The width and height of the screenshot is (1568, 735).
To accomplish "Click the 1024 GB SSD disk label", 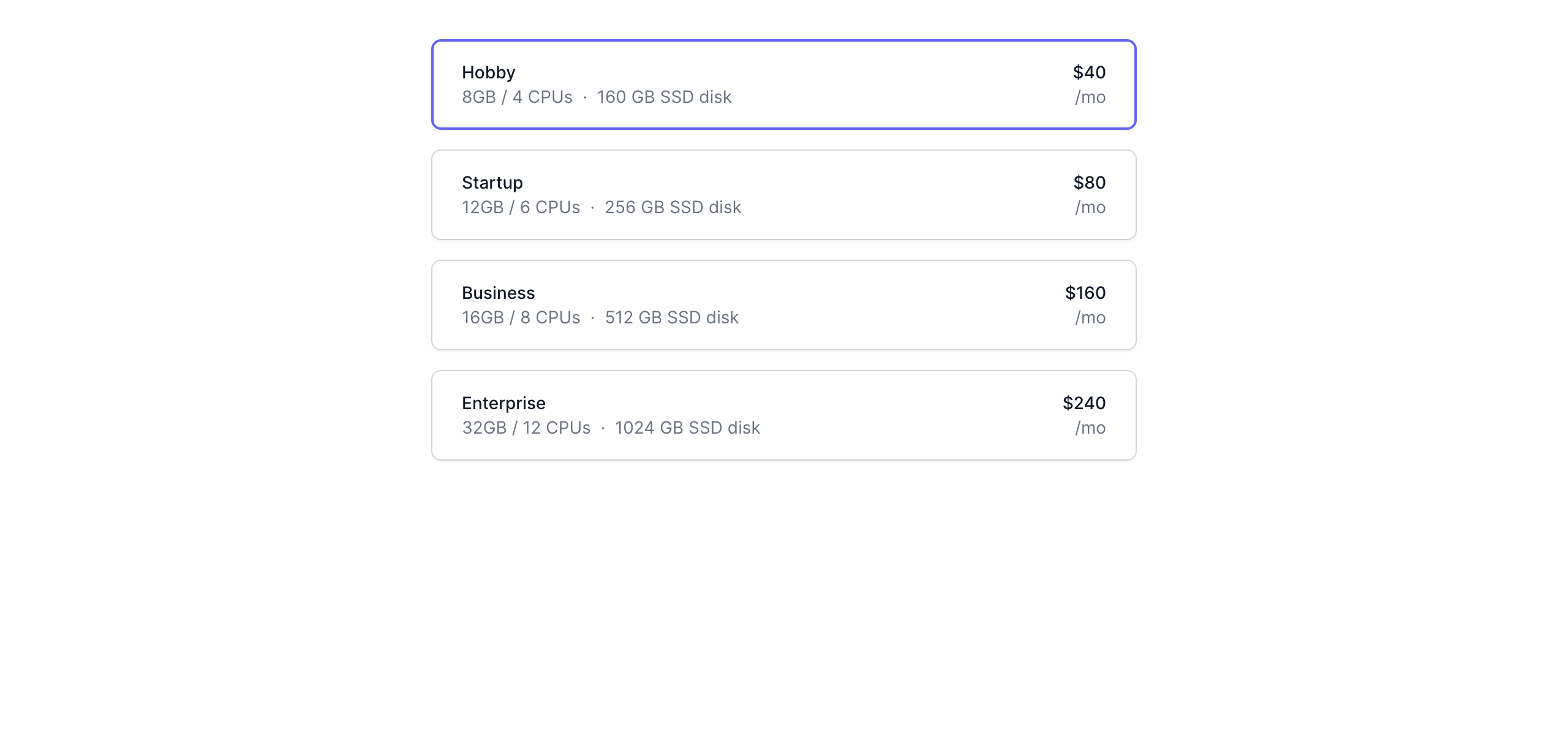I will [687, 428].
